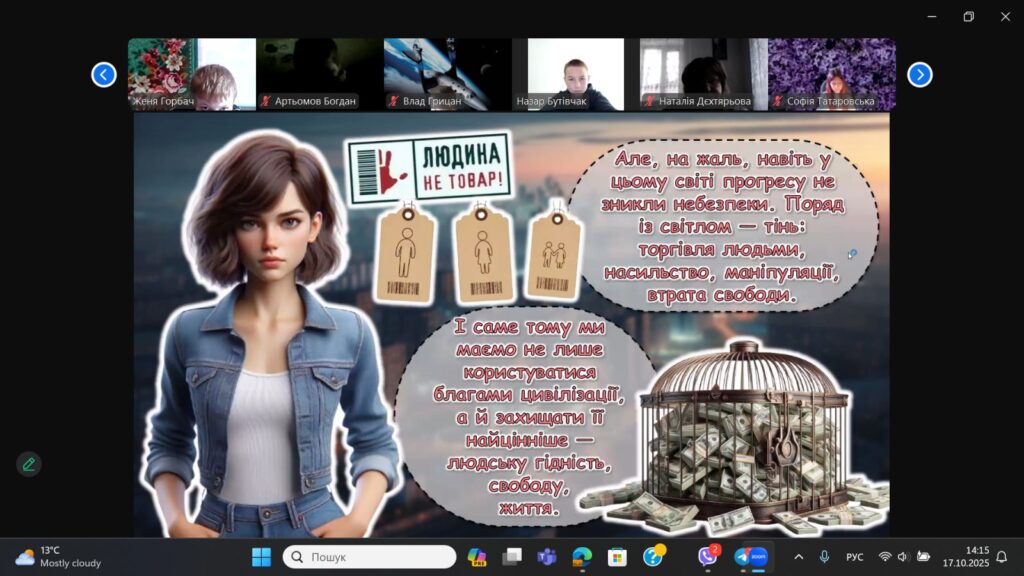Open Microsoft Store from the taskbar

617,557
